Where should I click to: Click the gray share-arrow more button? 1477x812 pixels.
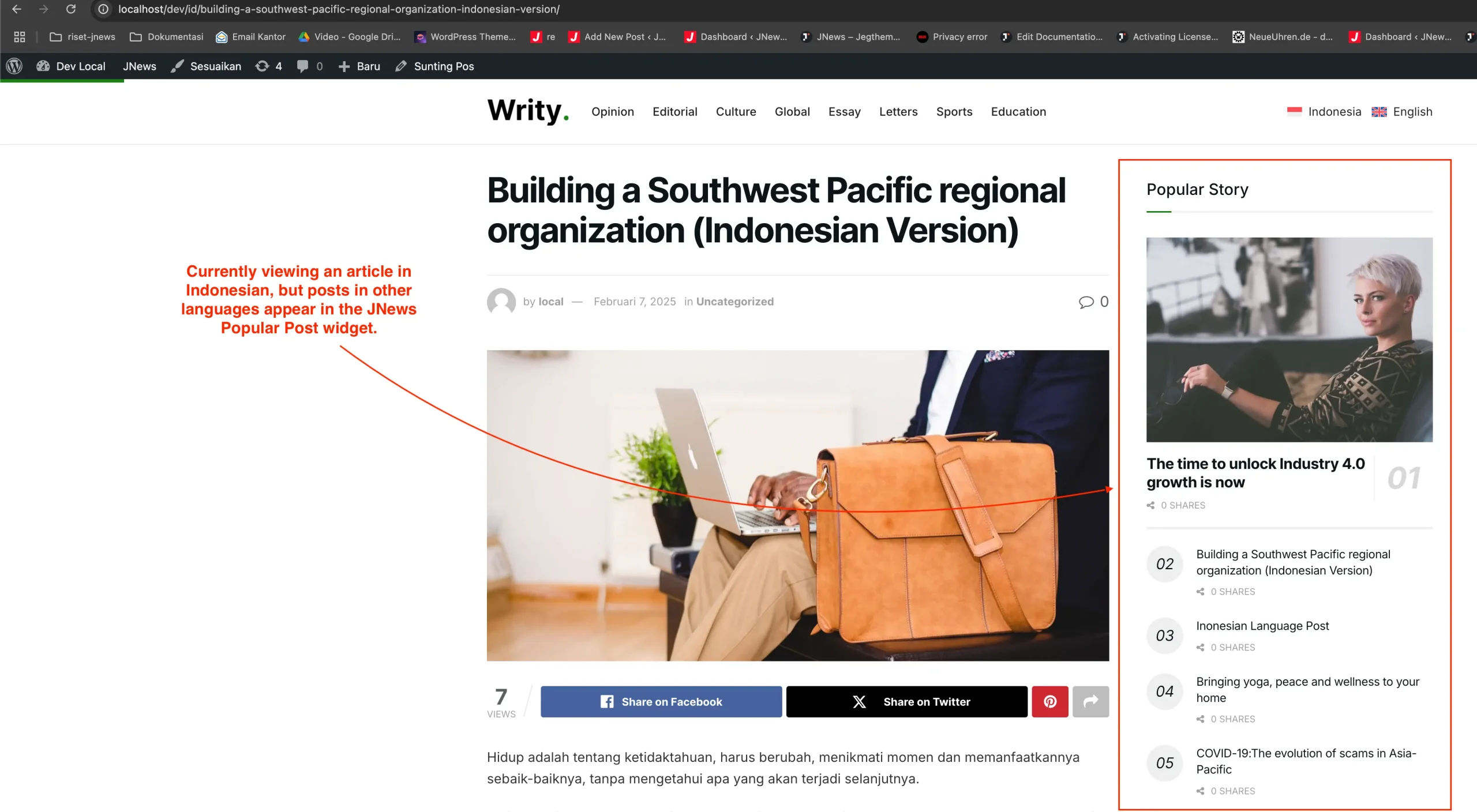click(1090, 701)
